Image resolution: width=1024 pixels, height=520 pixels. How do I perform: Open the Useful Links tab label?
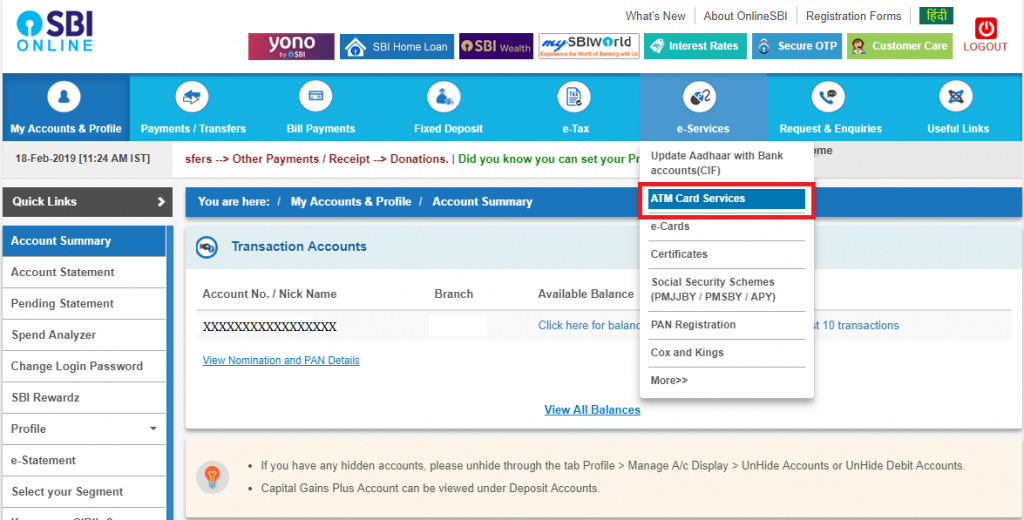tap(958, 129)
